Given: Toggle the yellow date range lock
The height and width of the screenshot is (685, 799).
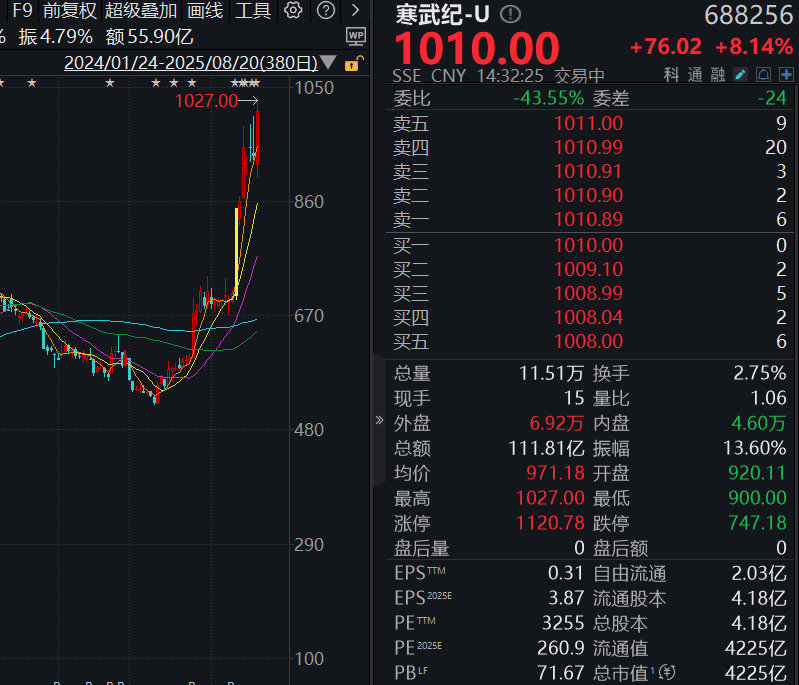Looking at the screenshot, I should pos(354,63).
